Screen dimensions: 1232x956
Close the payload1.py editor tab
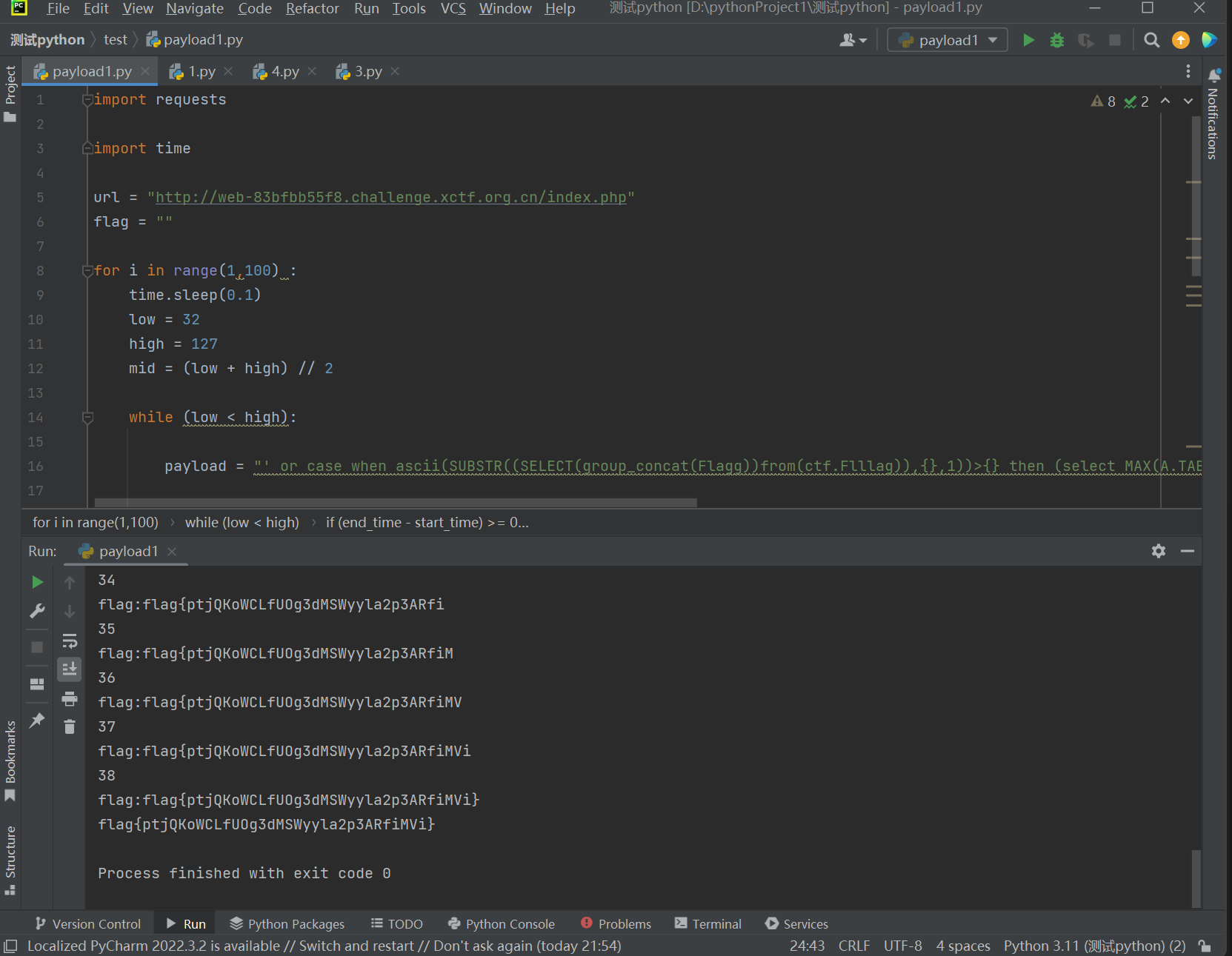pos(145,71)
